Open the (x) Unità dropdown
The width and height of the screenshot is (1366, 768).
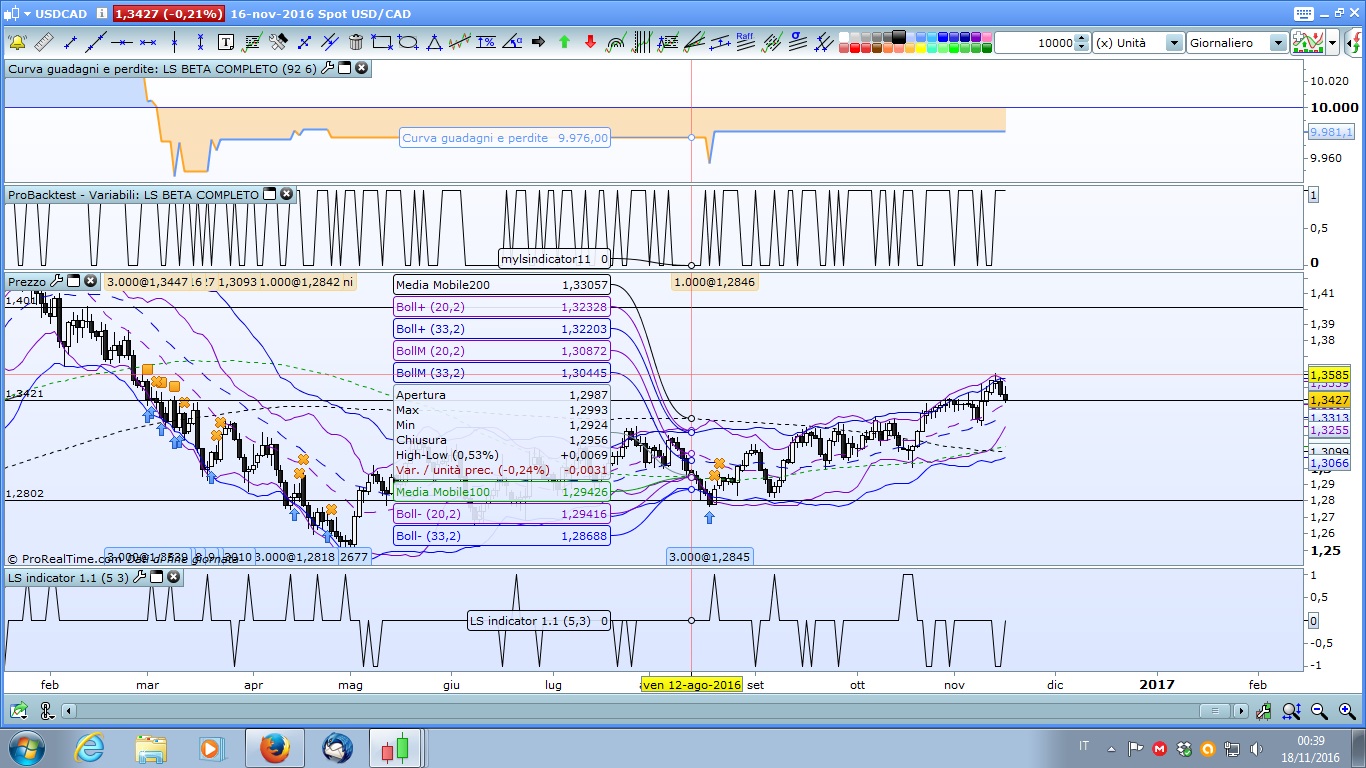click(x=1173, y=43)
